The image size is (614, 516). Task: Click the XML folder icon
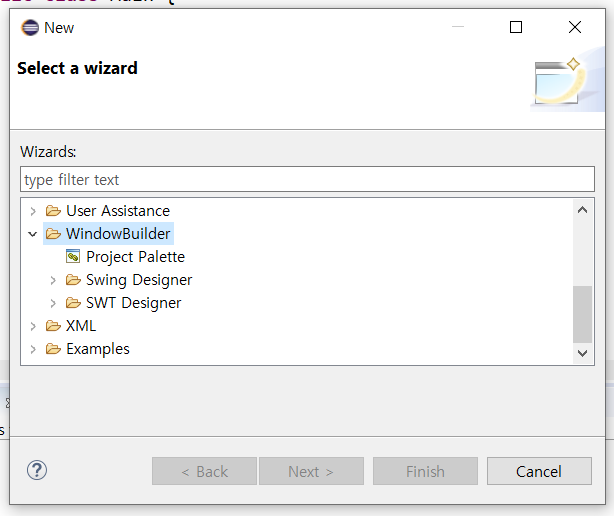53,326
